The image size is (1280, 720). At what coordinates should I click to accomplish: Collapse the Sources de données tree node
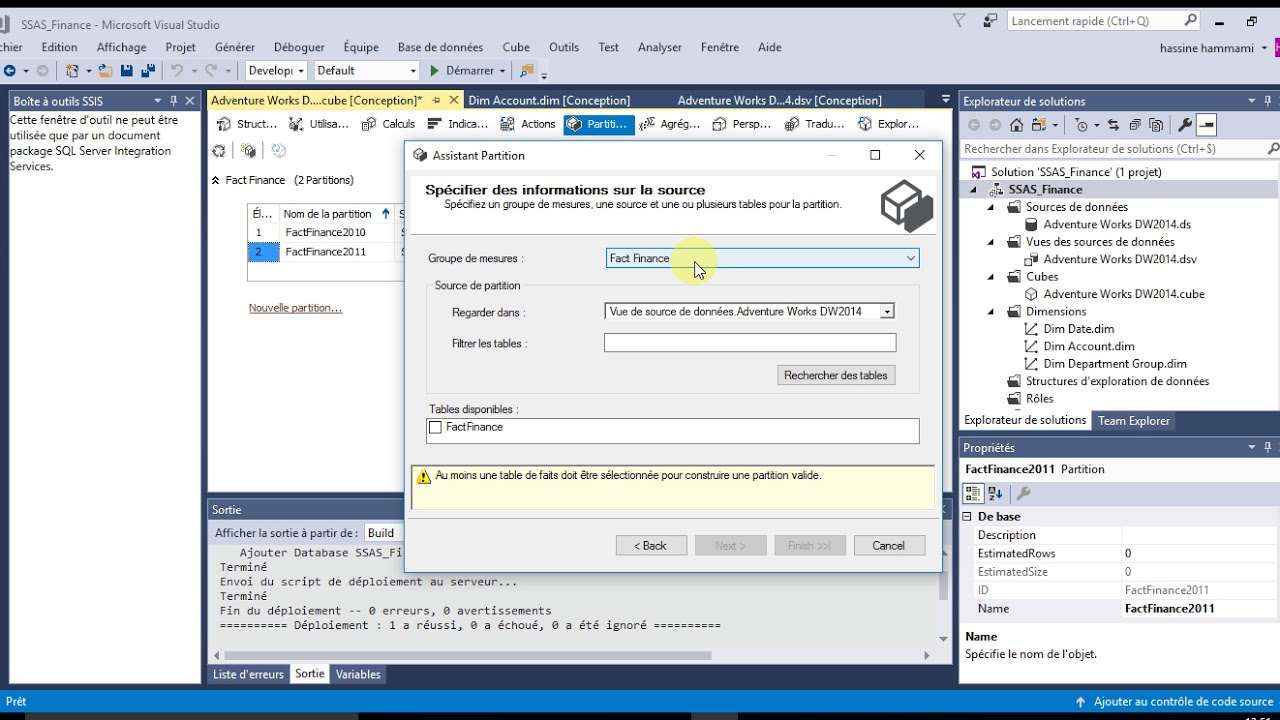point(991,207)
